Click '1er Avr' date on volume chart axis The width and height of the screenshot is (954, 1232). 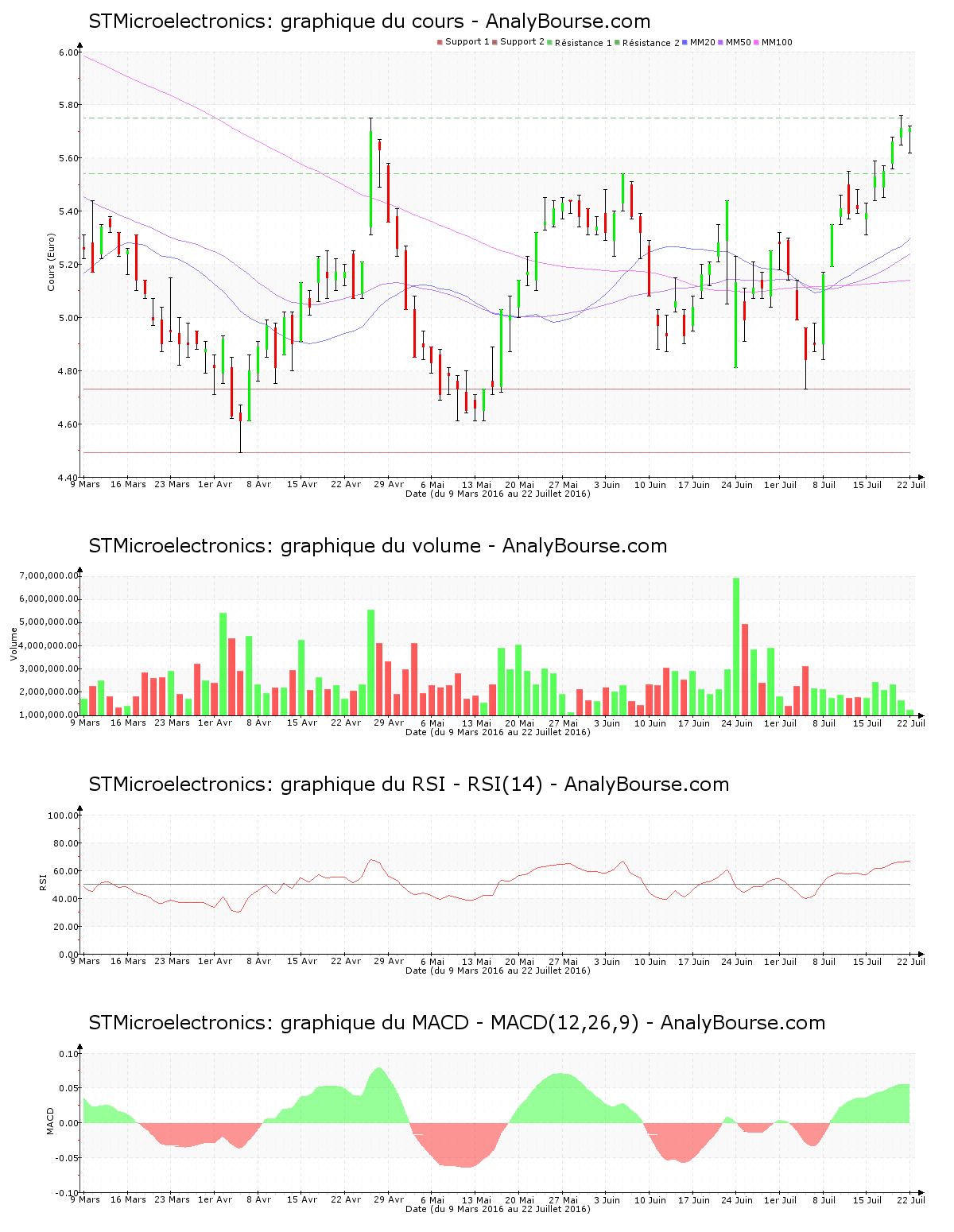[x=215, y=723]
